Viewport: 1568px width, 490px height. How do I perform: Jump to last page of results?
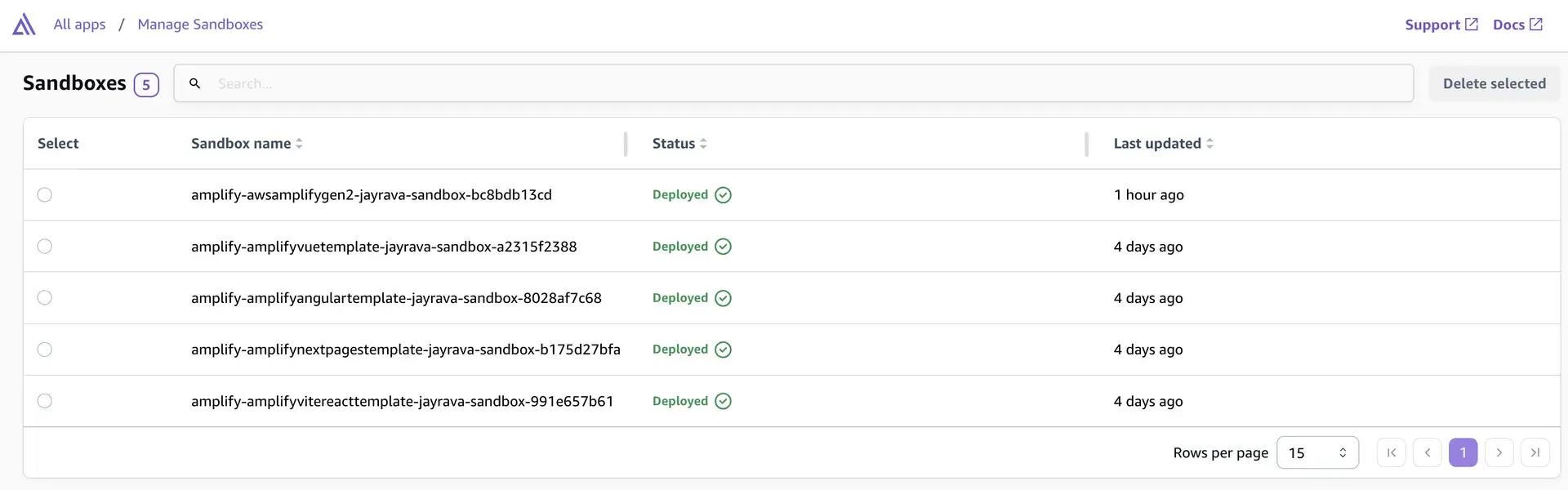click(1535, 452)
